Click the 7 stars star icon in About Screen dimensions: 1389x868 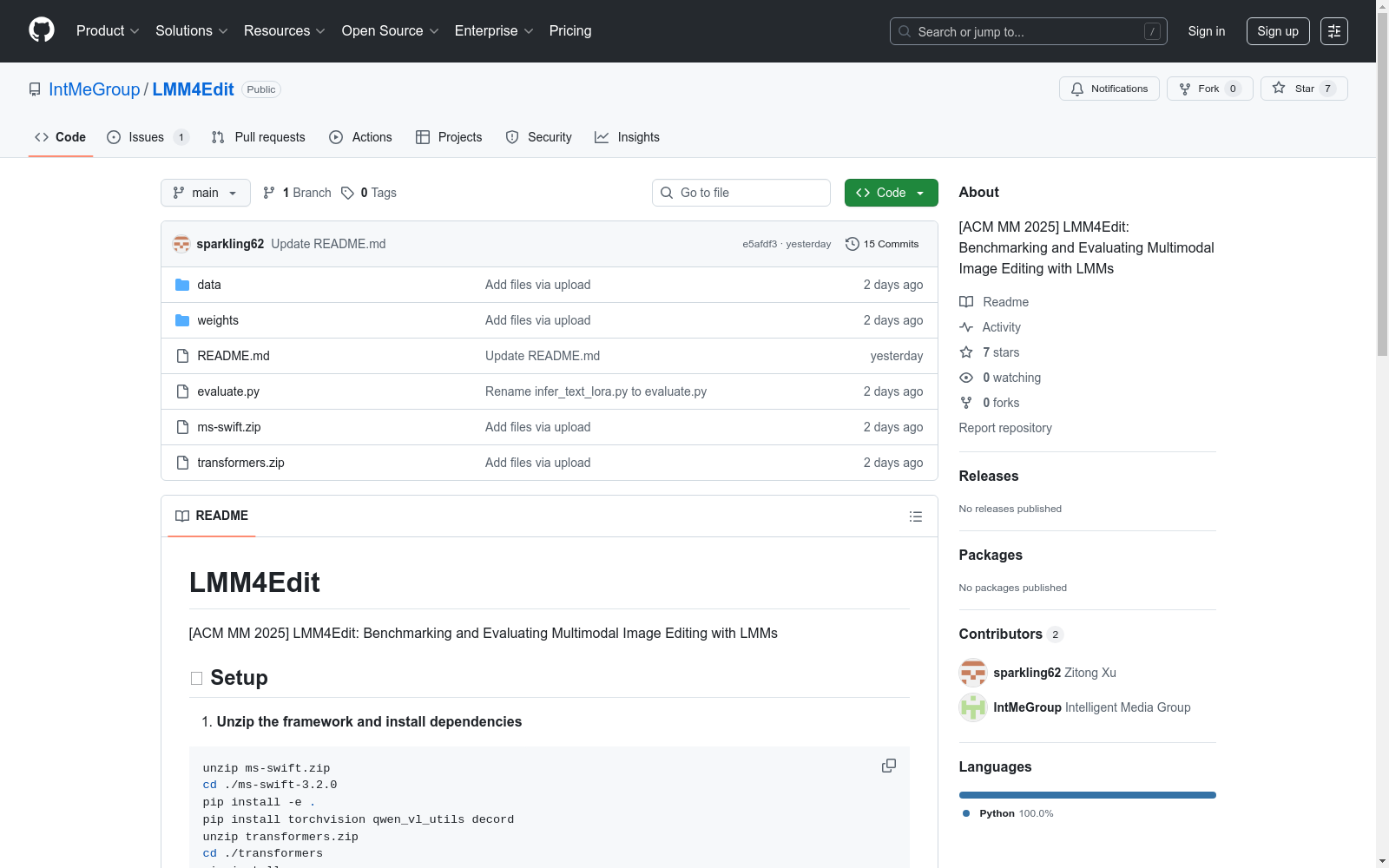[x=966, y=352]
